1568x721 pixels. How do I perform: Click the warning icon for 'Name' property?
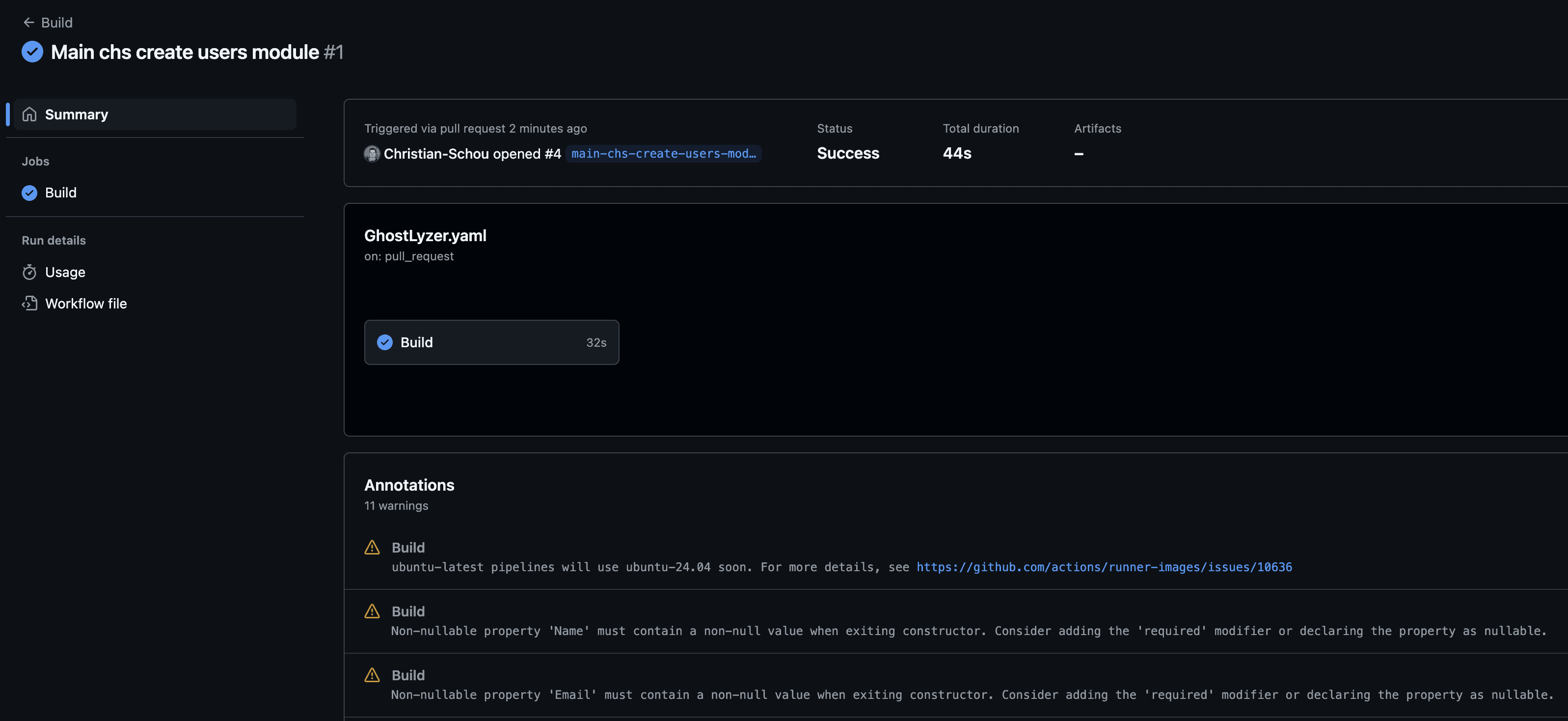pyautogui.click(x=370, y=611)
